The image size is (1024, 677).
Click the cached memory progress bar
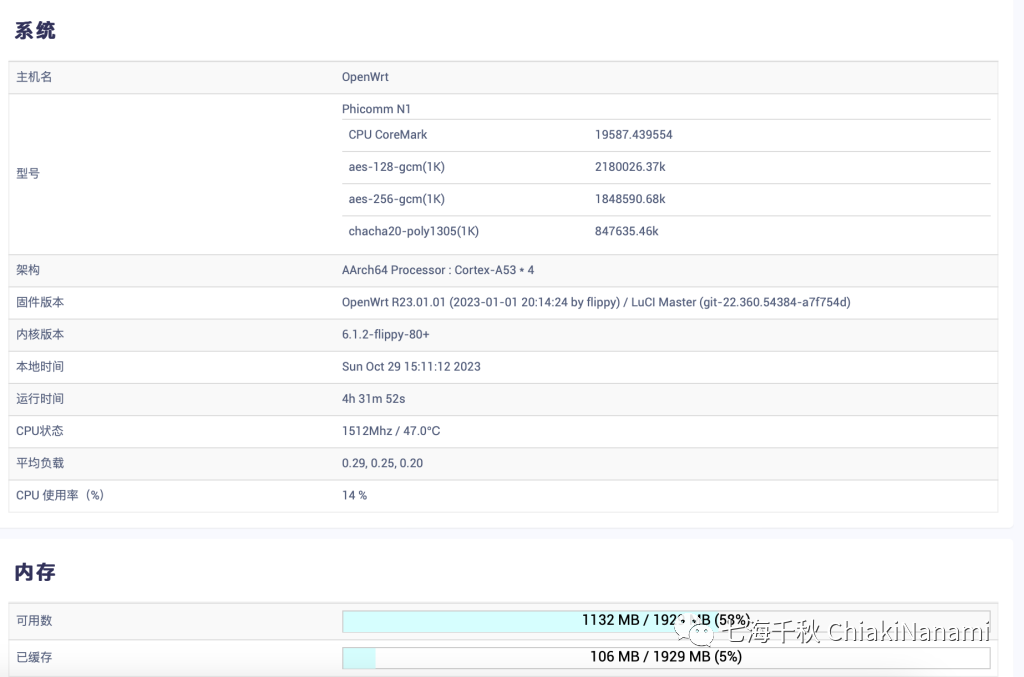click(x=665, y=657)
